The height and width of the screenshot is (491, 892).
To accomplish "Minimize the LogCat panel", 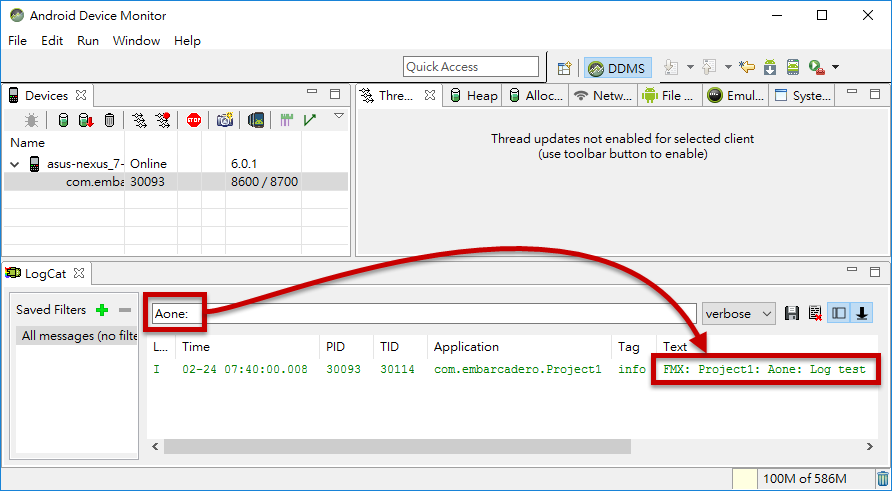I will (852, 269).
